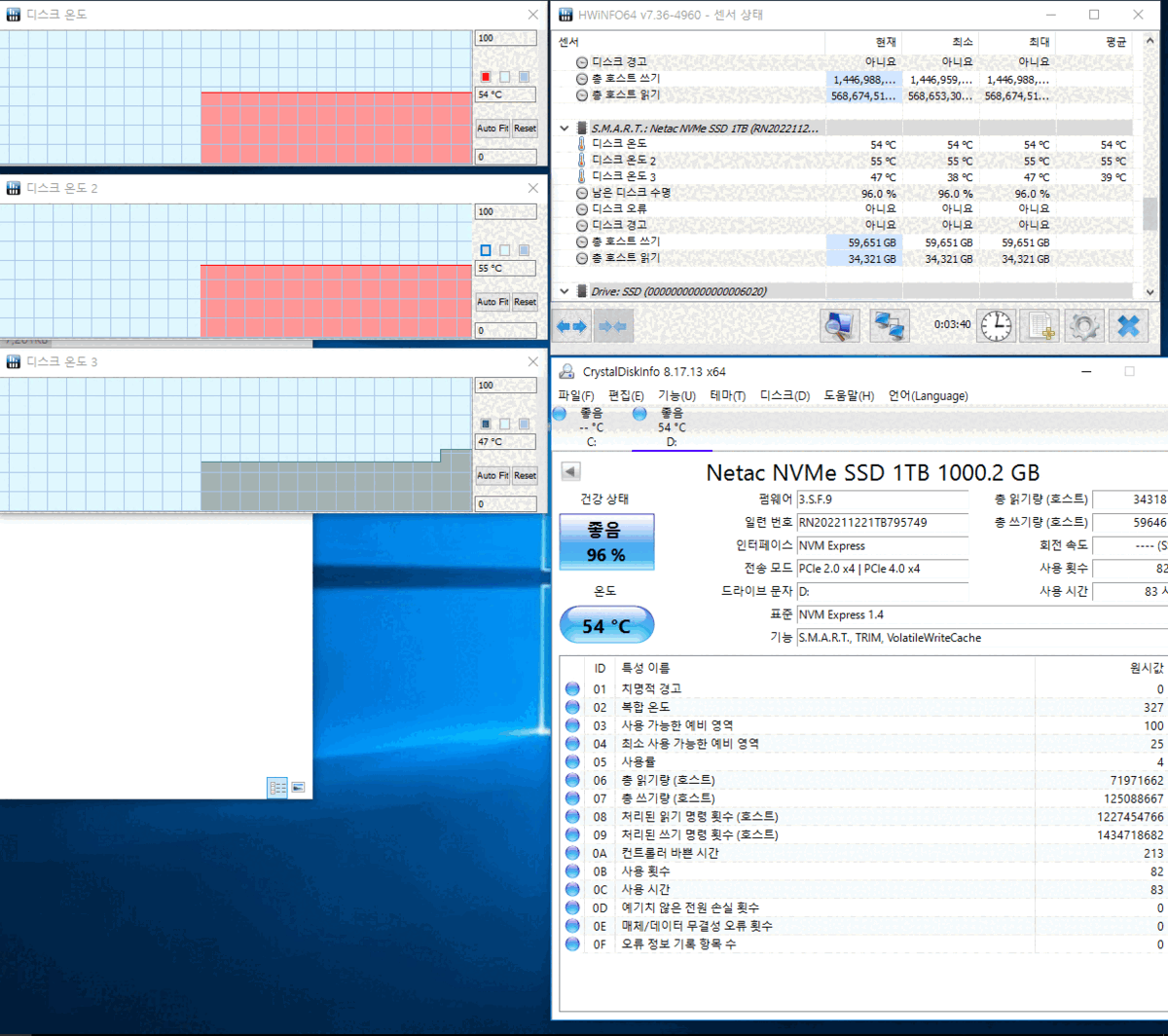The width and height of the screenshot is (1168, 1036).
Task: Click the 좋음 96 % health status button
Action: tap(606, 541)
